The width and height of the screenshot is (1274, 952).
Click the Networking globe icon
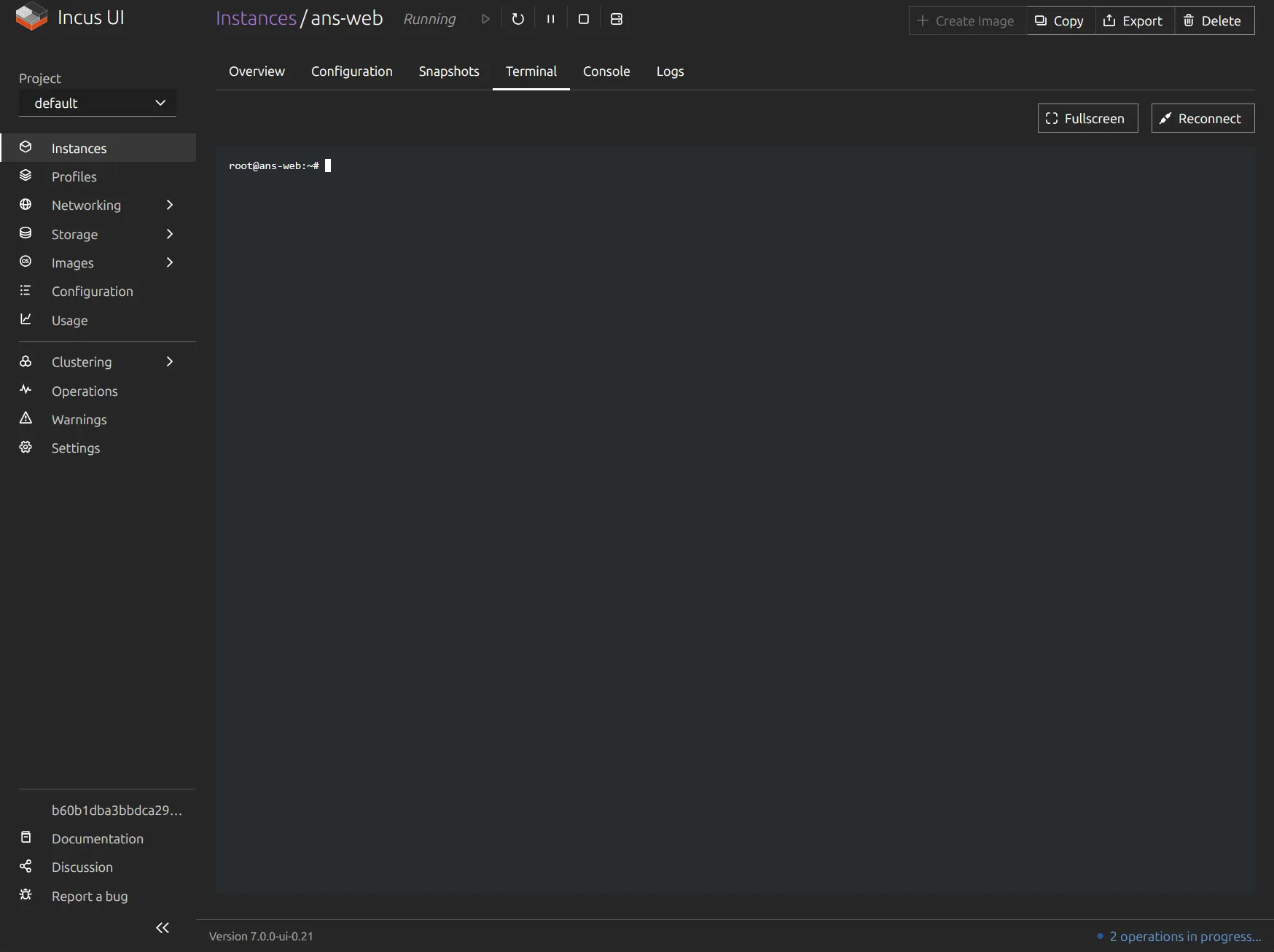[26, 204]
